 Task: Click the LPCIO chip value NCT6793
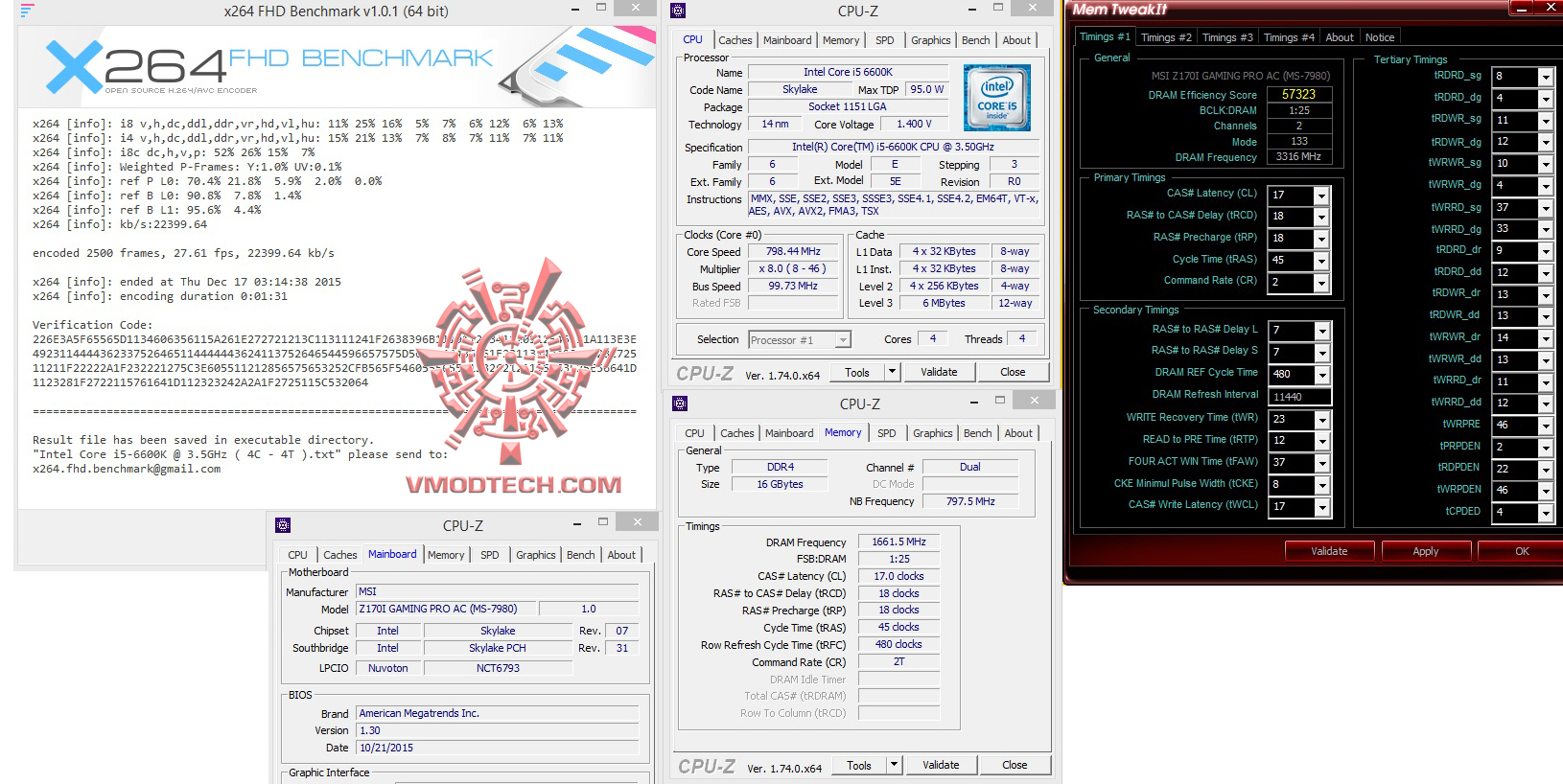(498, 668)
